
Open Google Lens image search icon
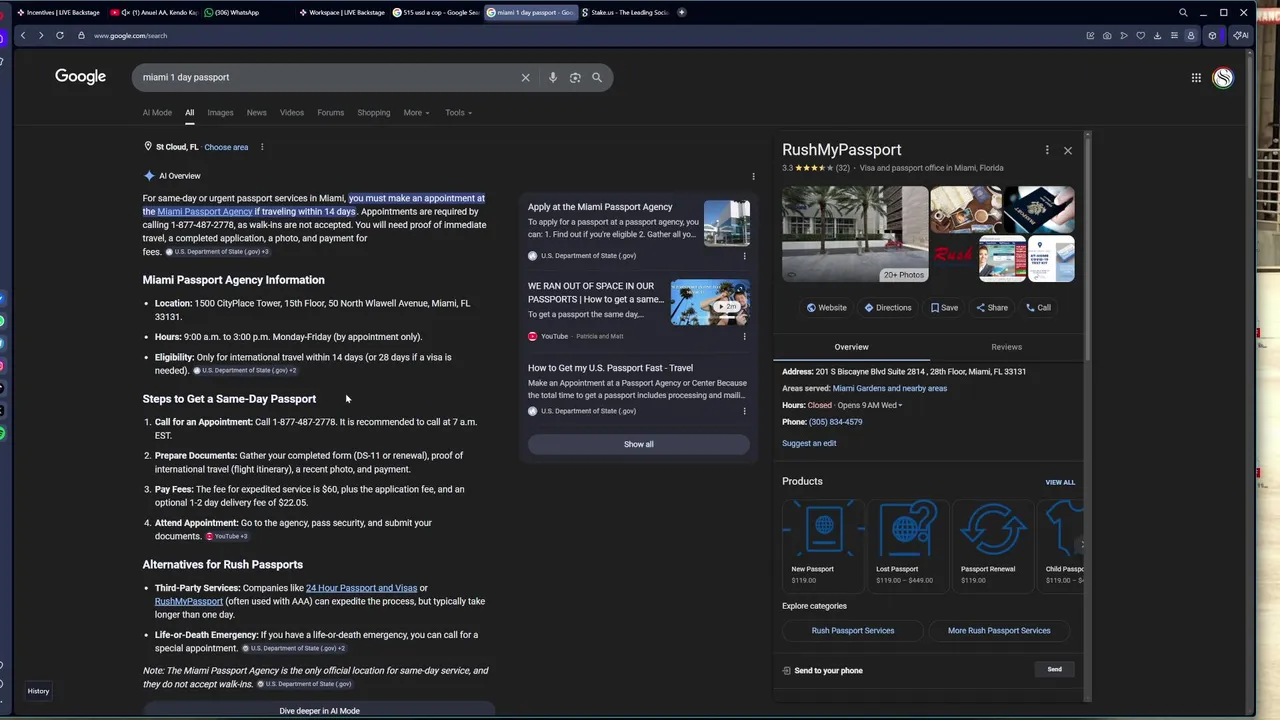click(x=575, y=77)
